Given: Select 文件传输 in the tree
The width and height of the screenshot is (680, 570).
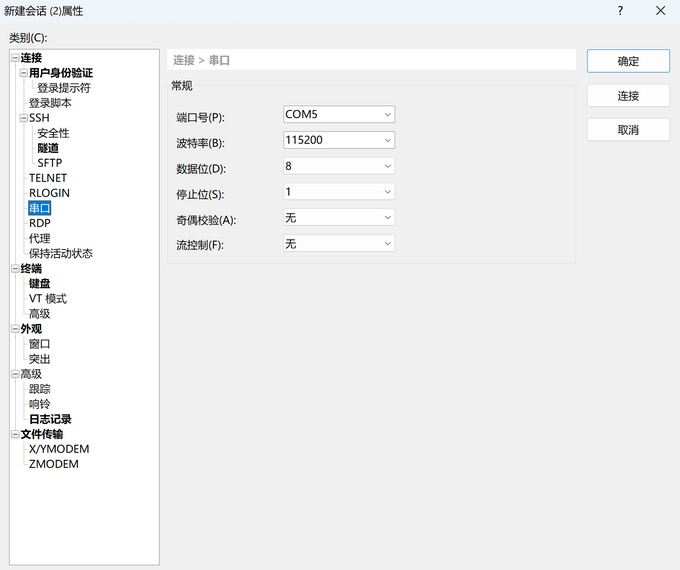Looking at the screenshot, I should (42, 434).
